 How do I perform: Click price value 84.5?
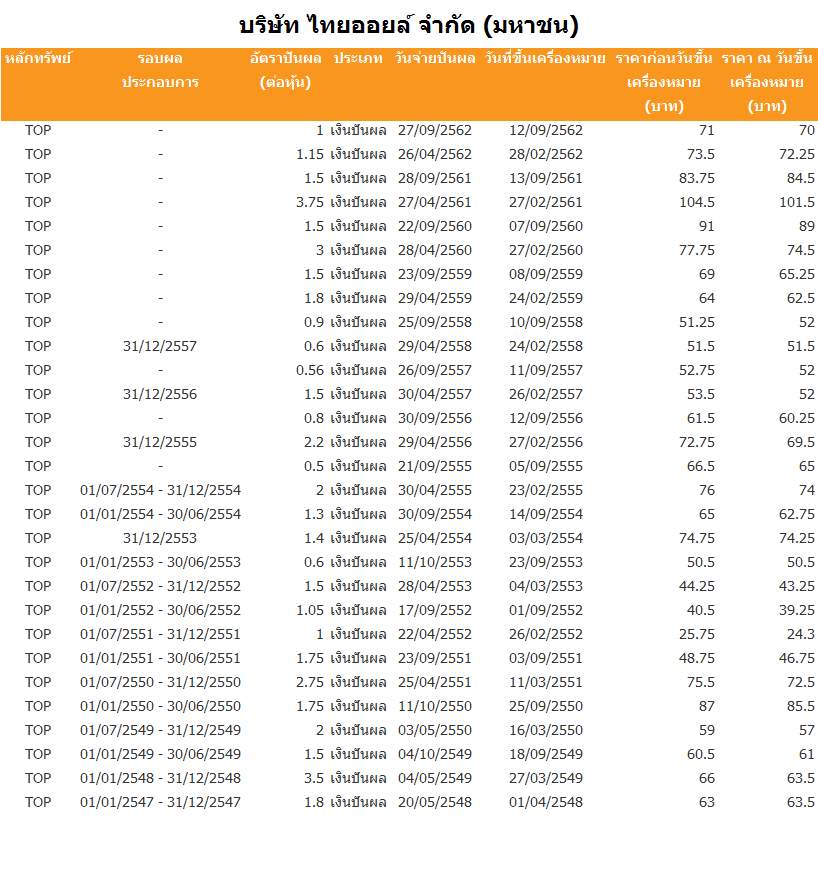800,178
